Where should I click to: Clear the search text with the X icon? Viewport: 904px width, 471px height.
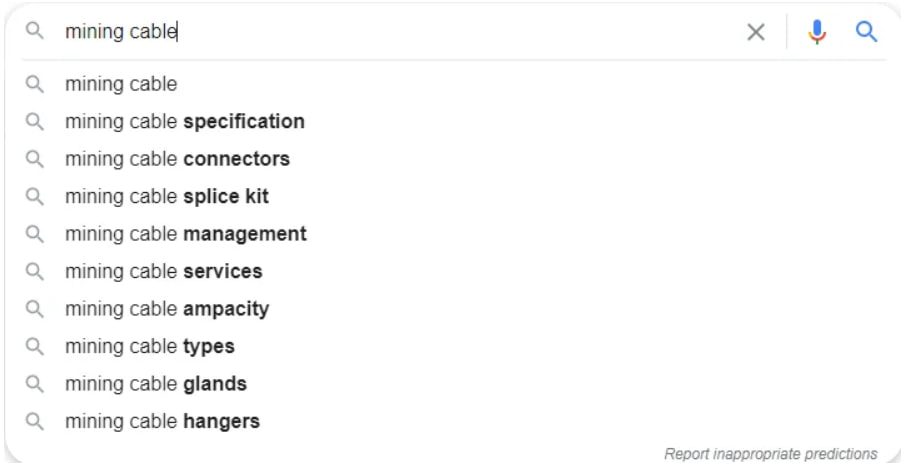click(x=756, y=32)
